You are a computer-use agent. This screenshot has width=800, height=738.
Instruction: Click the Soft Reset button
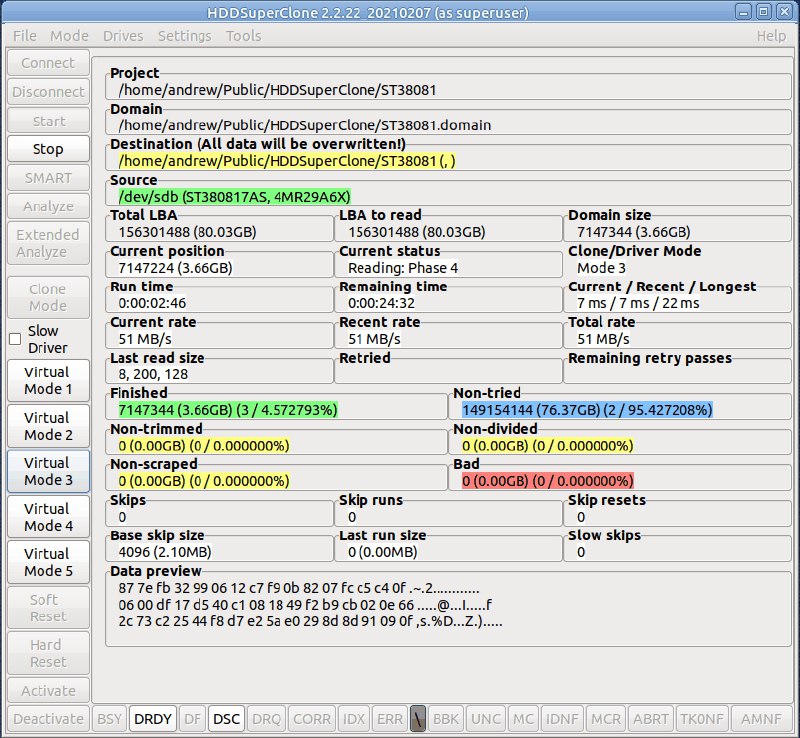(48, 607)
